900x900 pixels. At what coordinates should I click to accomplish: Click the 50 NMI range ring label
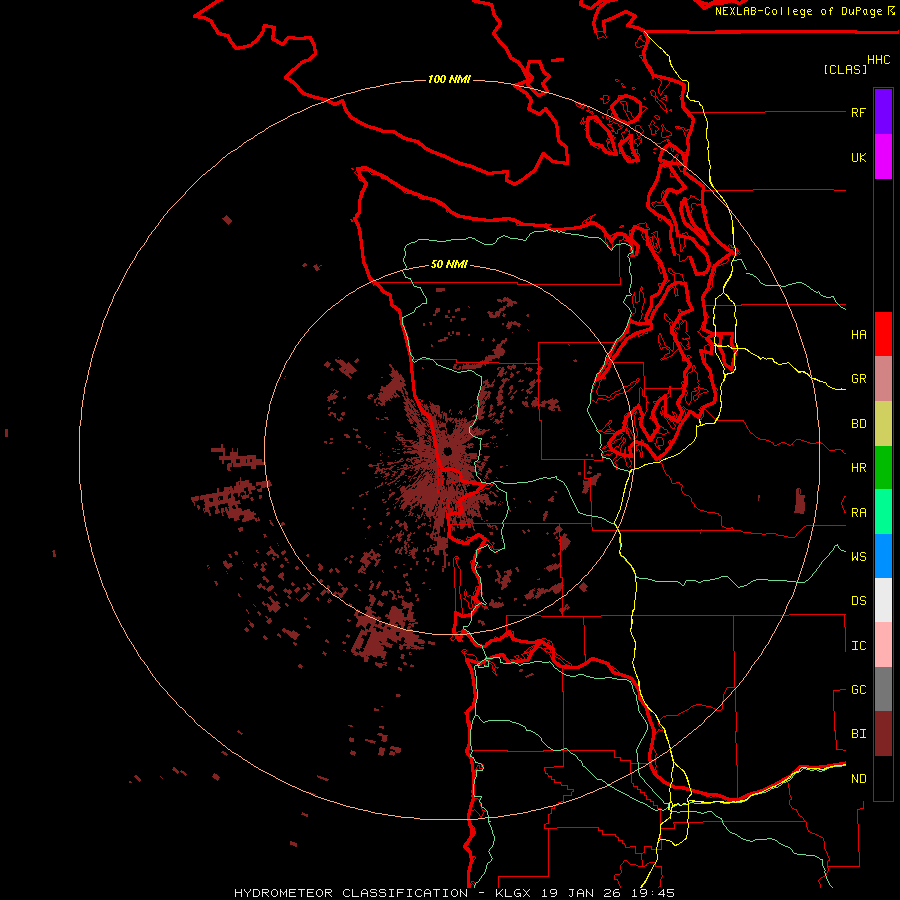tap(449, 265)
